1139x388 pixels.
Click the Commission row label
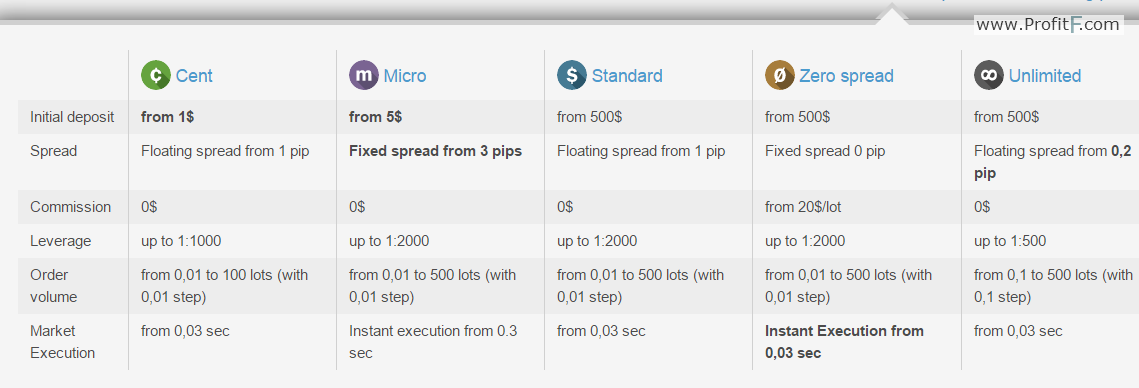[70, 207]
